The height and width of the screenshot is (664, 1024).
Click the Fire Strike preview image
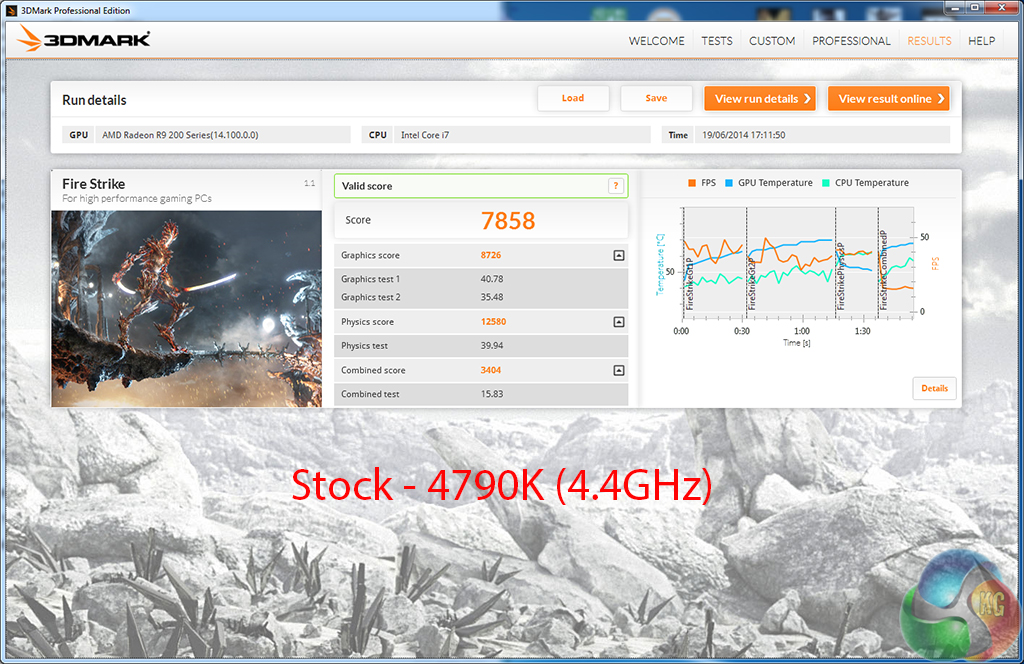[186, 308]
